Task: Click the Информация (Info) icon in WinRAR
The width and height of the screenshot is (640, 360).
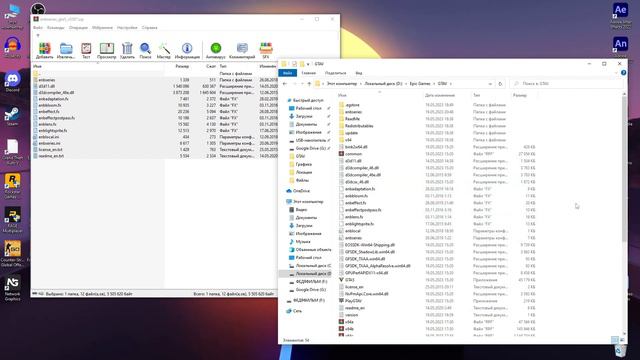Action: (187, 51)
